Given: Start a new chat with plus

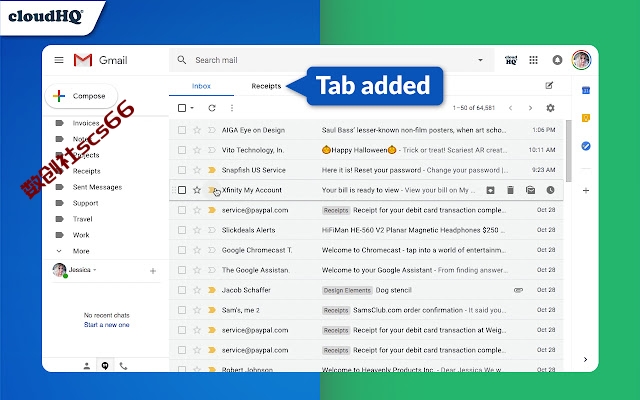Looking at the screenshot, I should [153, 271].
